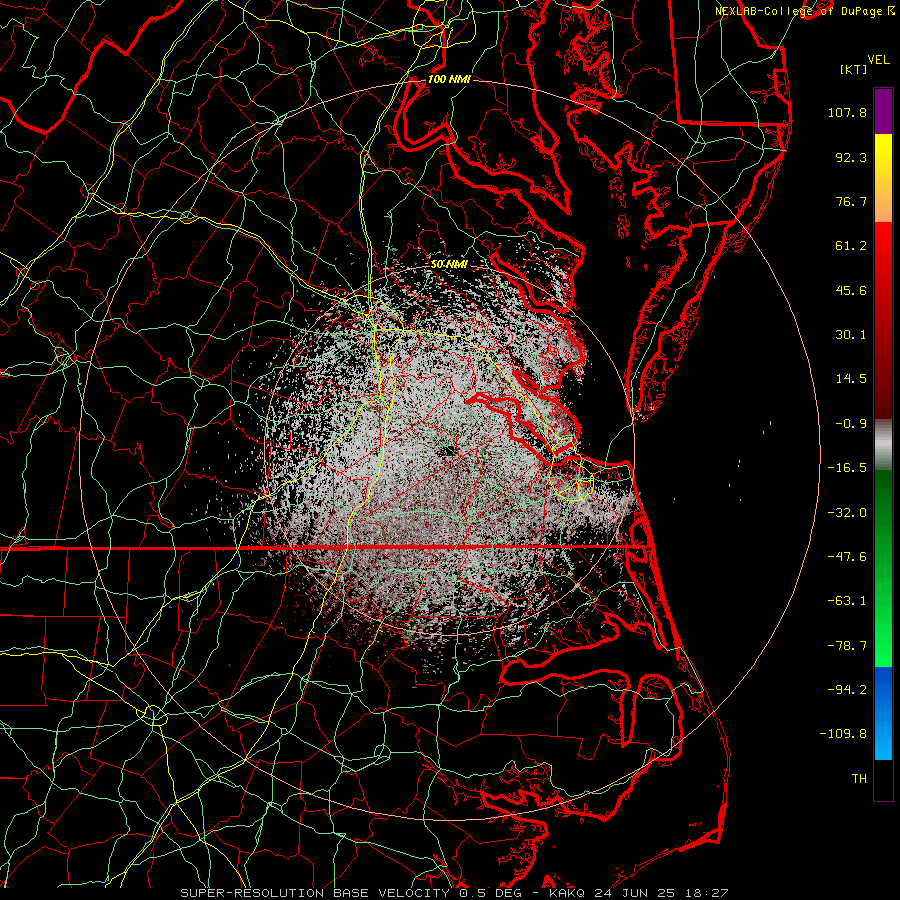Click the -109.8 legend value
This screenshot has height=900, width=900.
tap(843, 734)
